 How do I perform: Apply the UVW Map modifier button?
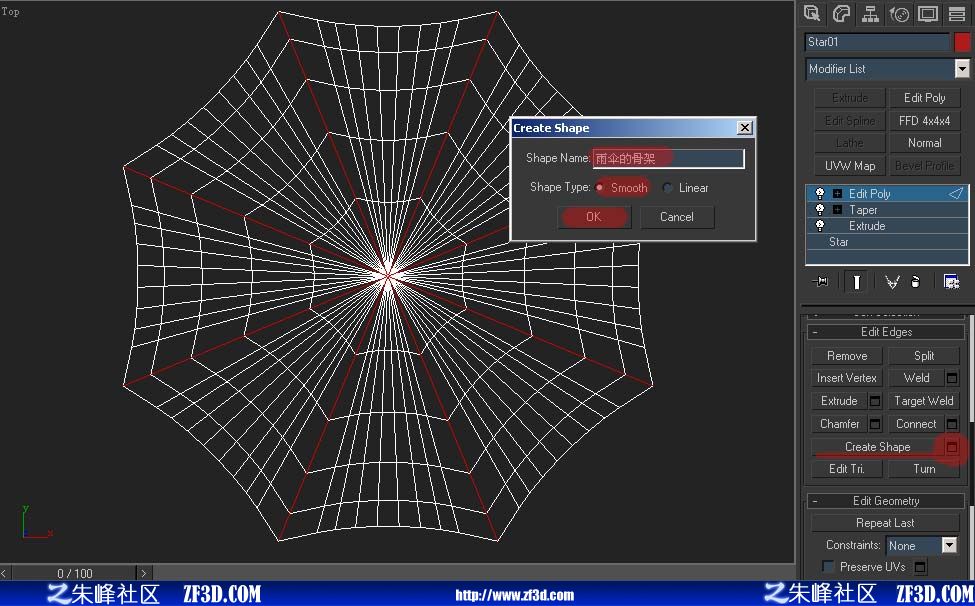[x=849, y=166]
